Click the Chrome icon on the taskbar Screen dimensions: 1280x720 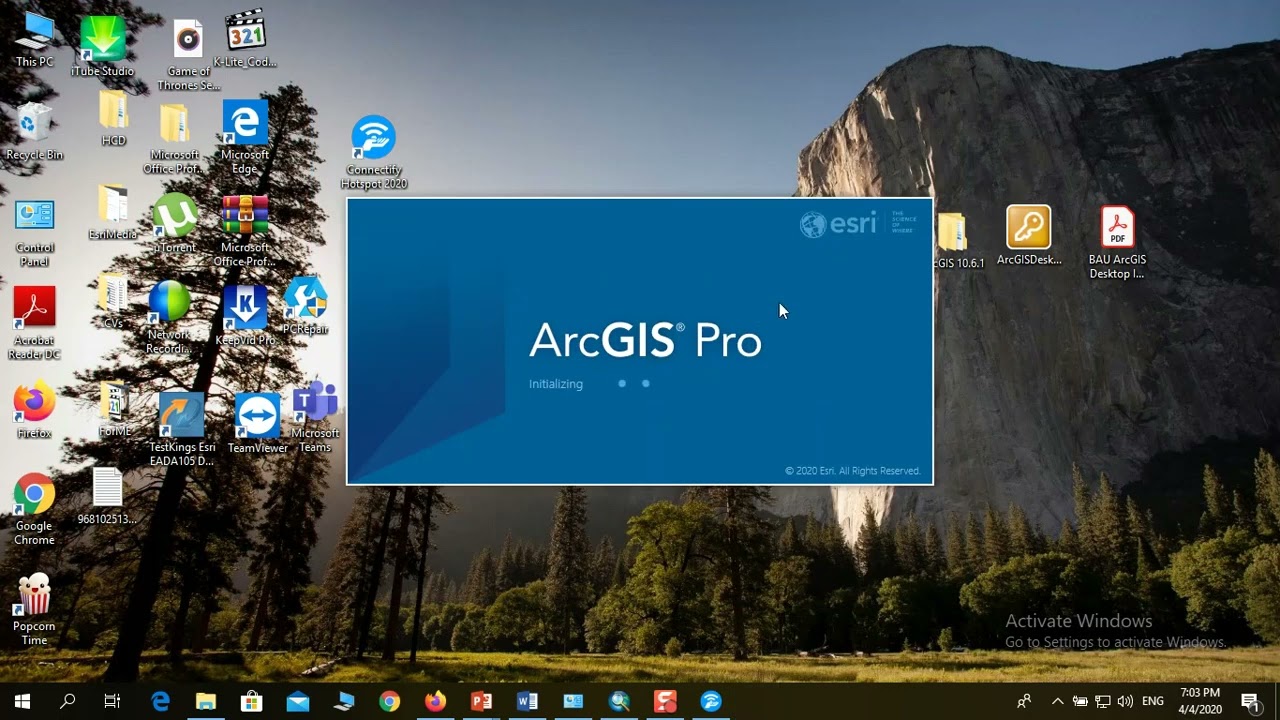coord(390,701)
